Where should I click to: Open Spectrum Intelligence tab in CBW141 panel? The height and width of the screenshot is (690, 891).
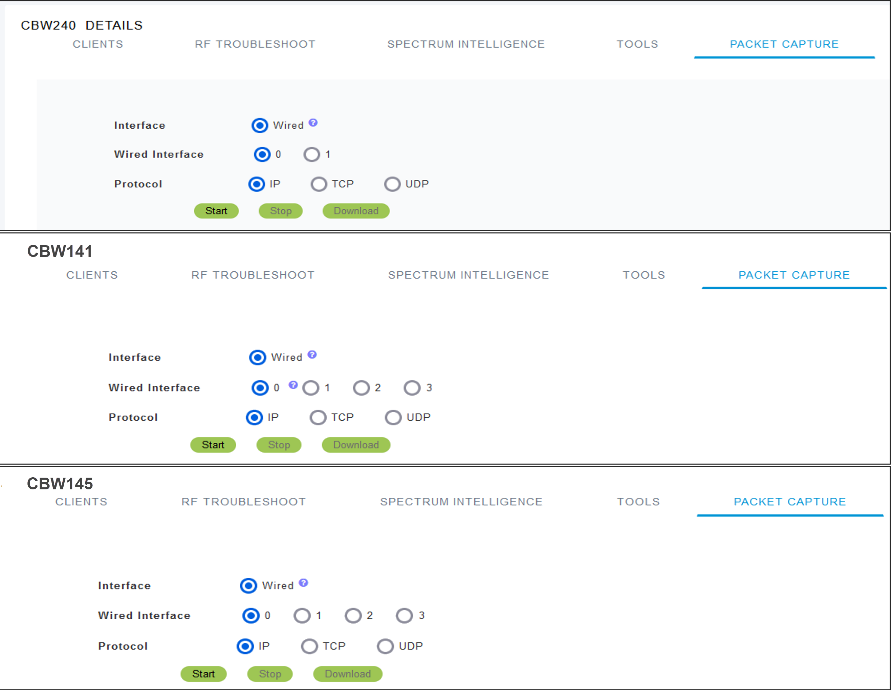coord(469,275)
